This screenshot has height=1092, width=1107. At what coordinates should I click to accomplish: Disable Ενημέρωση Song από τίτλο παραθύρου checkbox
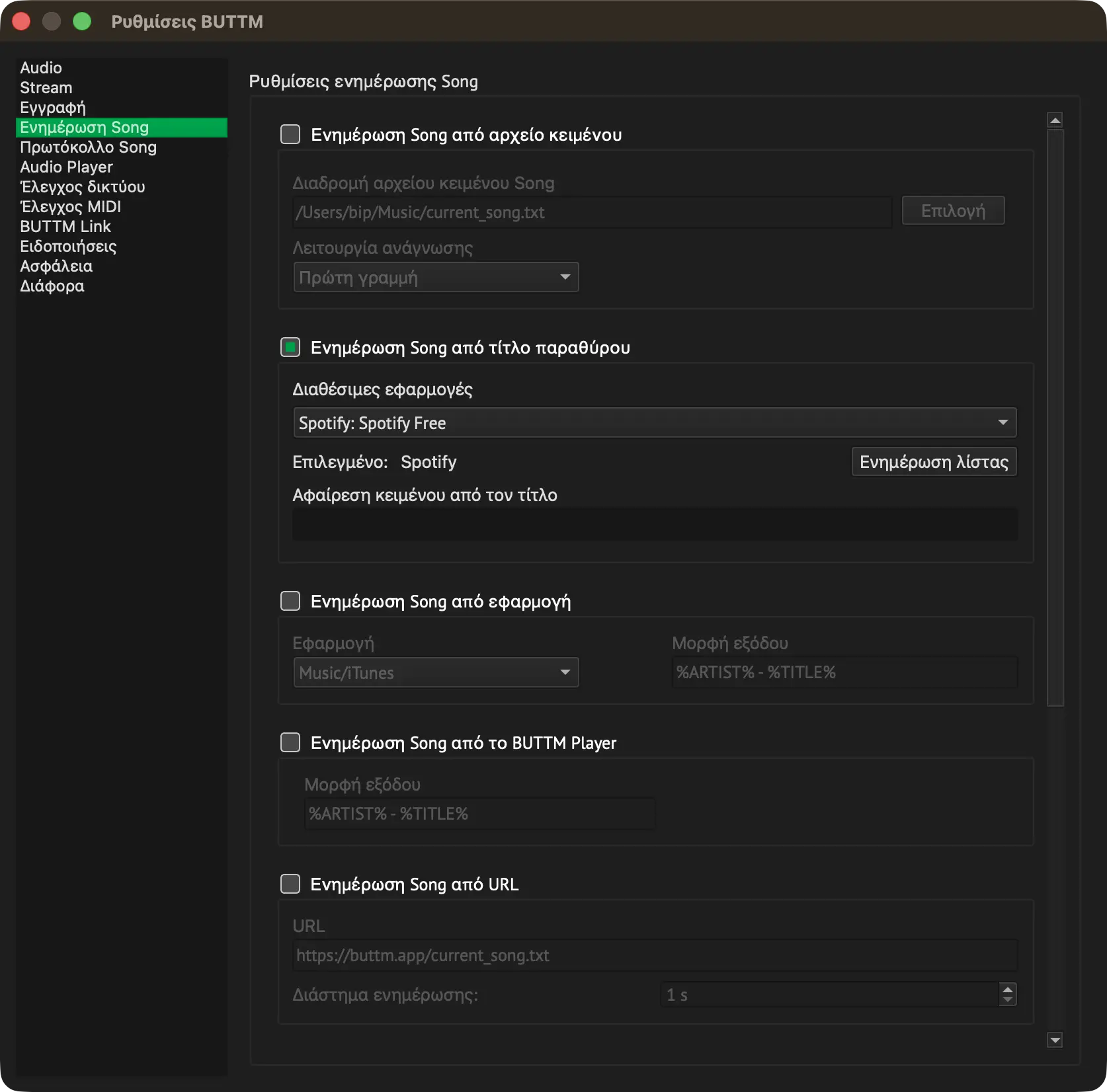tap(290, 347)
